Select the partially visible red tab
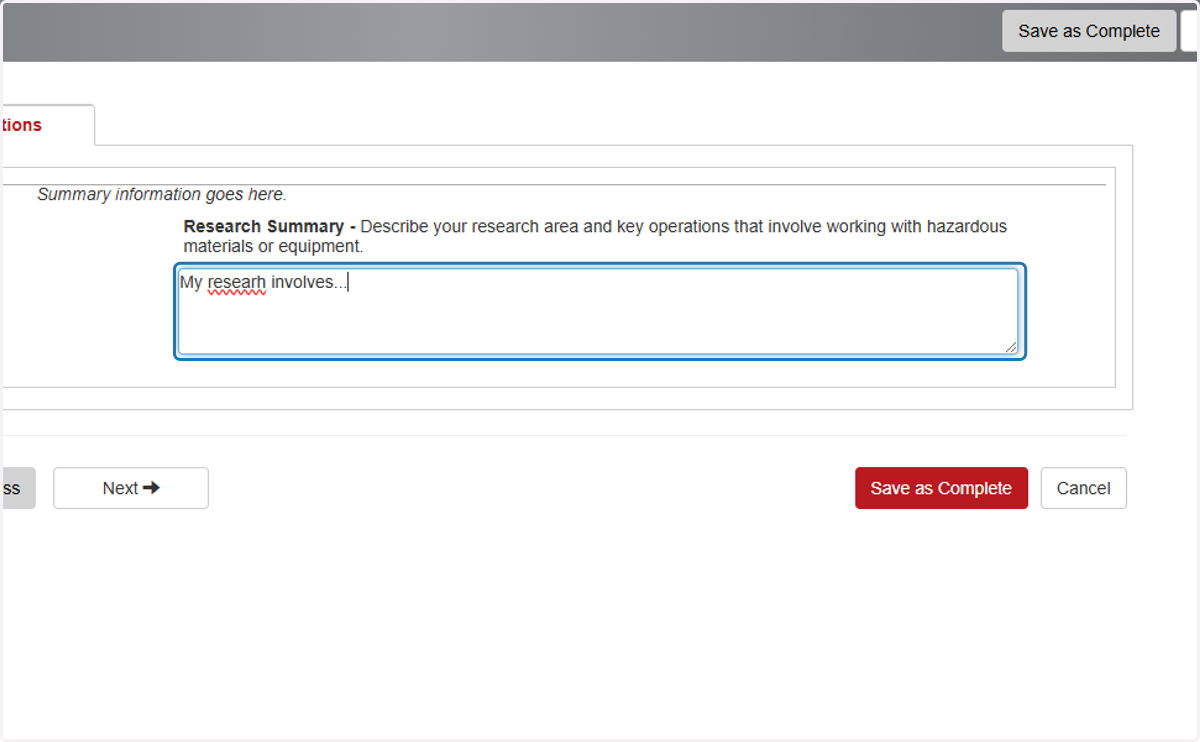This screenshot has width=1200, height=742. (x=46, y=125)
